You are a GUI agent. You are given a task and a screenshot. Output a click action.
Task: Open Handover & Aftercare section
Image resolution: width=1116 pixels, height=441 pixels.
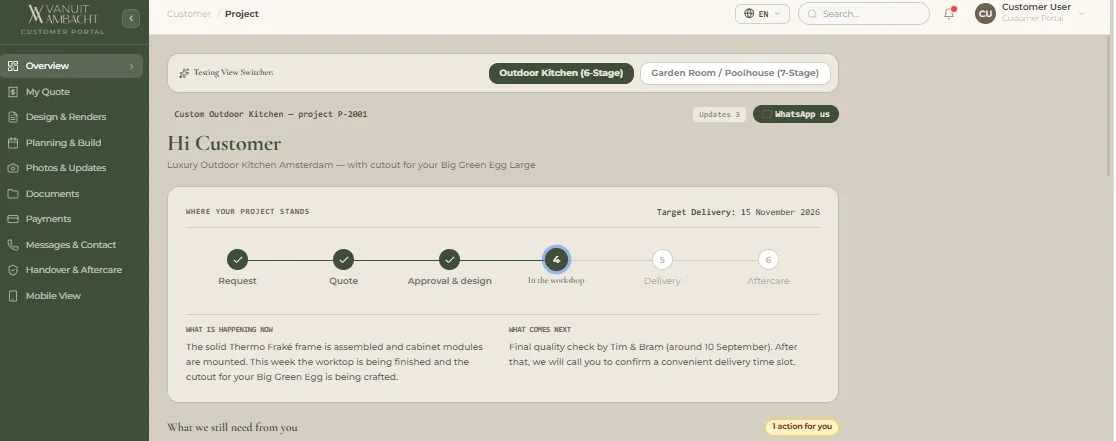[x=71, y=270]
